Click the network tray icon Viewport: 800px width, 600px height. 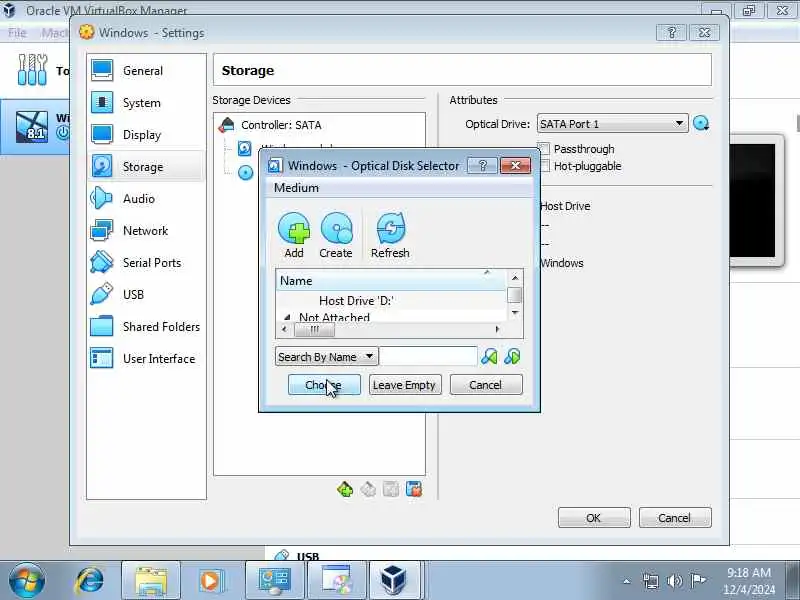pos(651,581)
